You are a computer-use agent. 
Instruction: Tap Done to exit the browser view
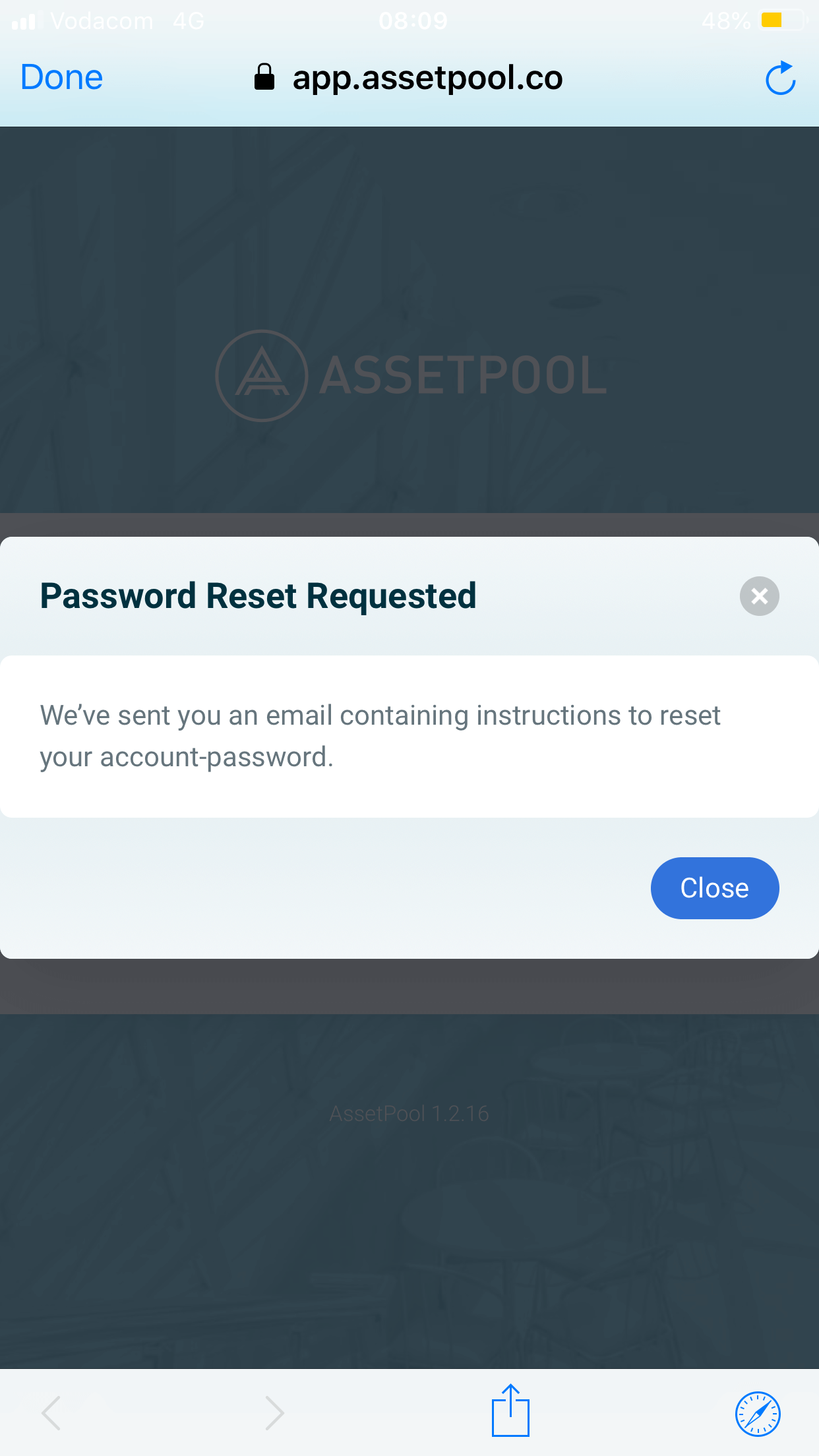(61, 76)
